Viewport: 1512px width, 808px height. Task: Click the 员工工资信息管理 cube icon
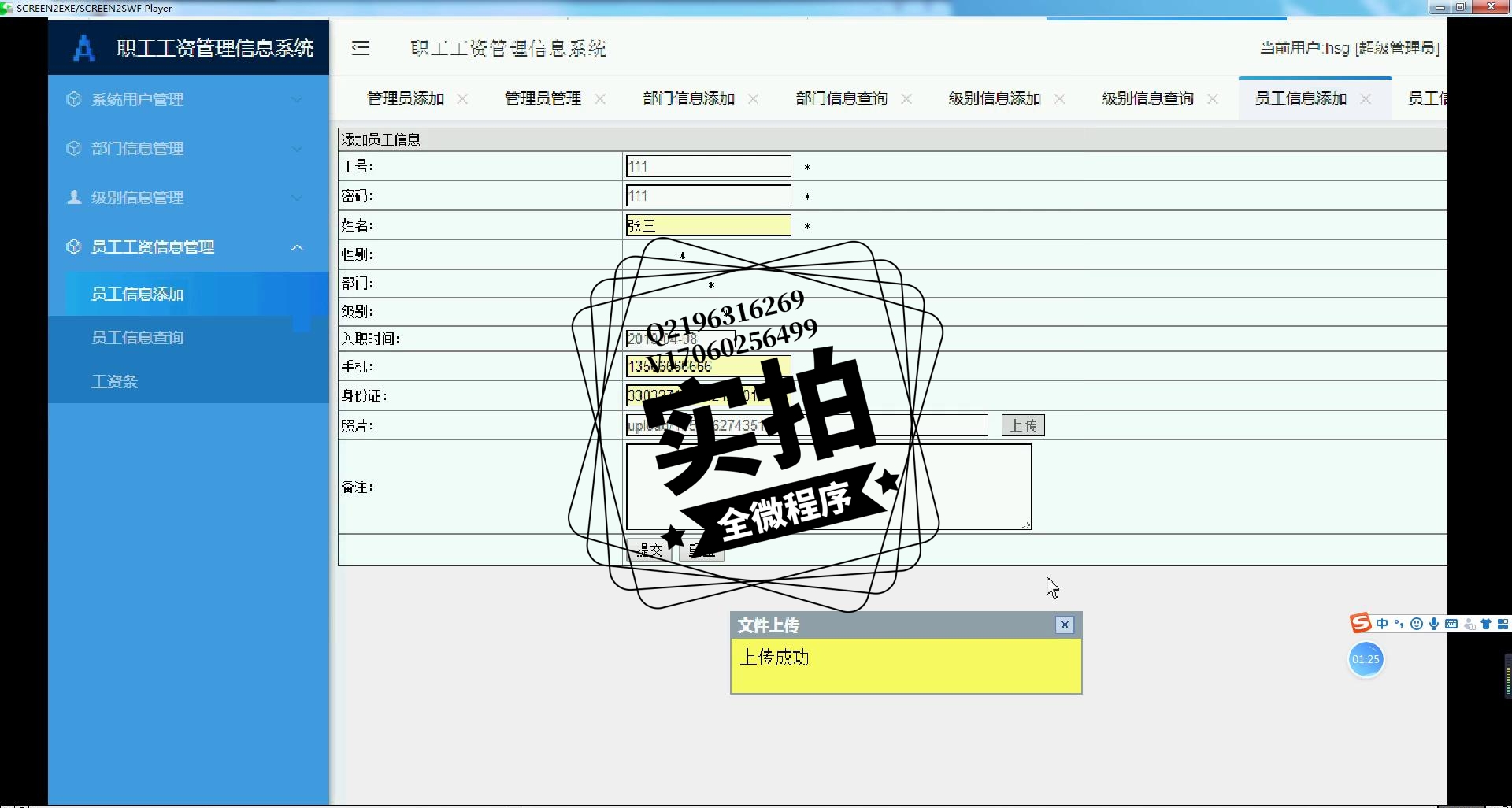click(x=74, y=246)
